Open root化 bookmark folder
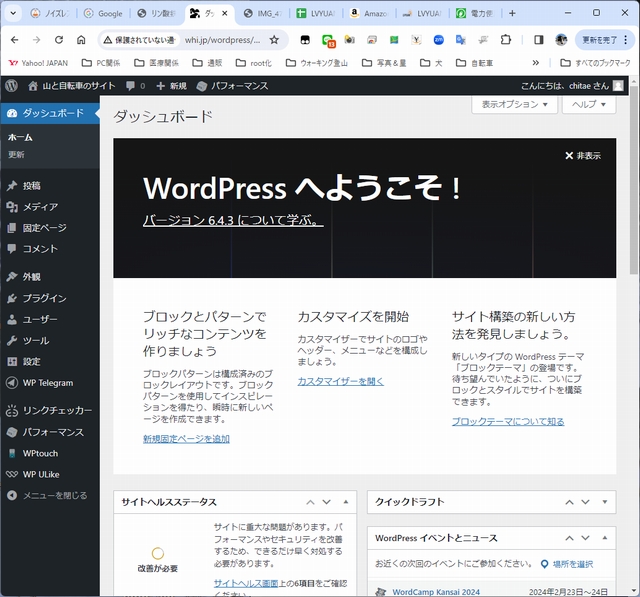The height and width of the screenshot is (597, 640). point(254,63)
